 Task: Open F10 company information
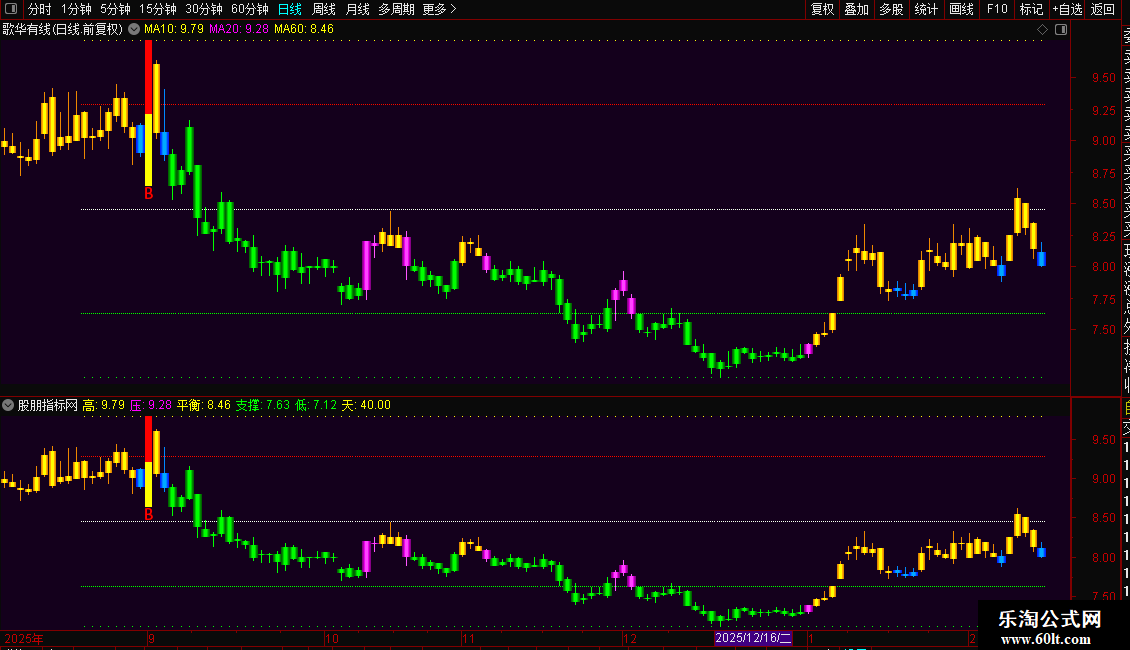pyautogui.click(x=997, y=9)
